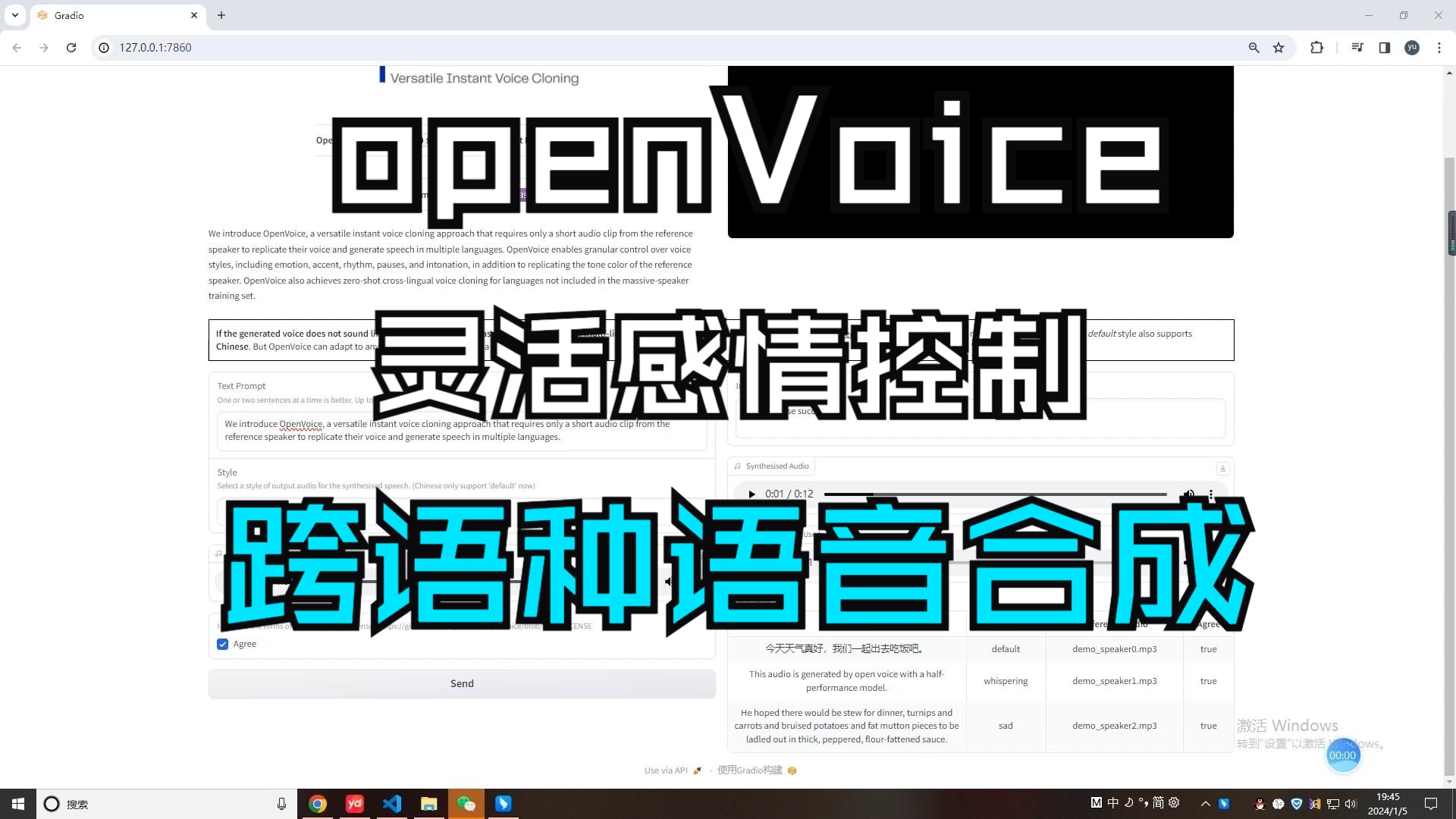Open the browser Extensions puzzle icon
This screenshot has width=1456, height=819.
coord(1316,47)
